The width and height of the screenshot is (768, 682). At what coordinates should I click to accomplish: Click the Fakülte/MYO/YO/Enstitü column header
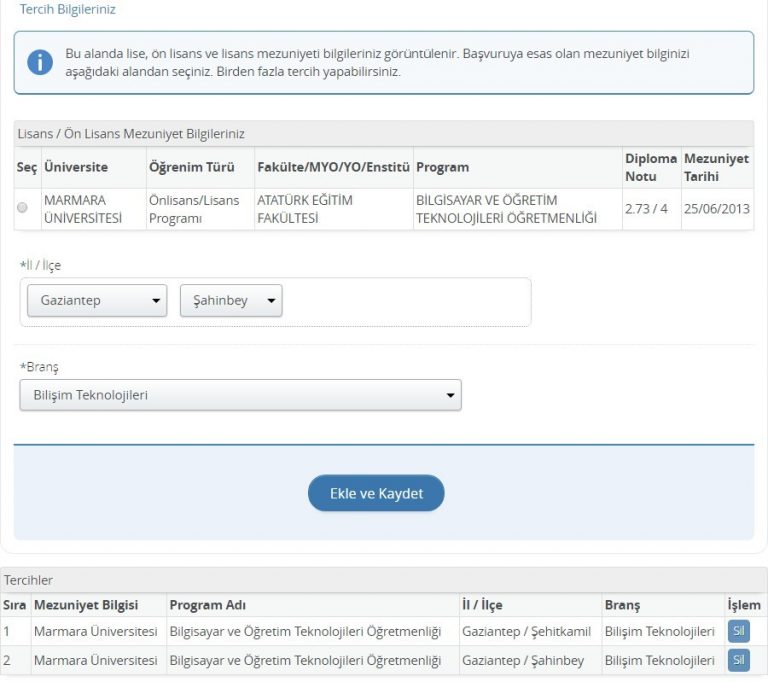(x=334, y=167)
